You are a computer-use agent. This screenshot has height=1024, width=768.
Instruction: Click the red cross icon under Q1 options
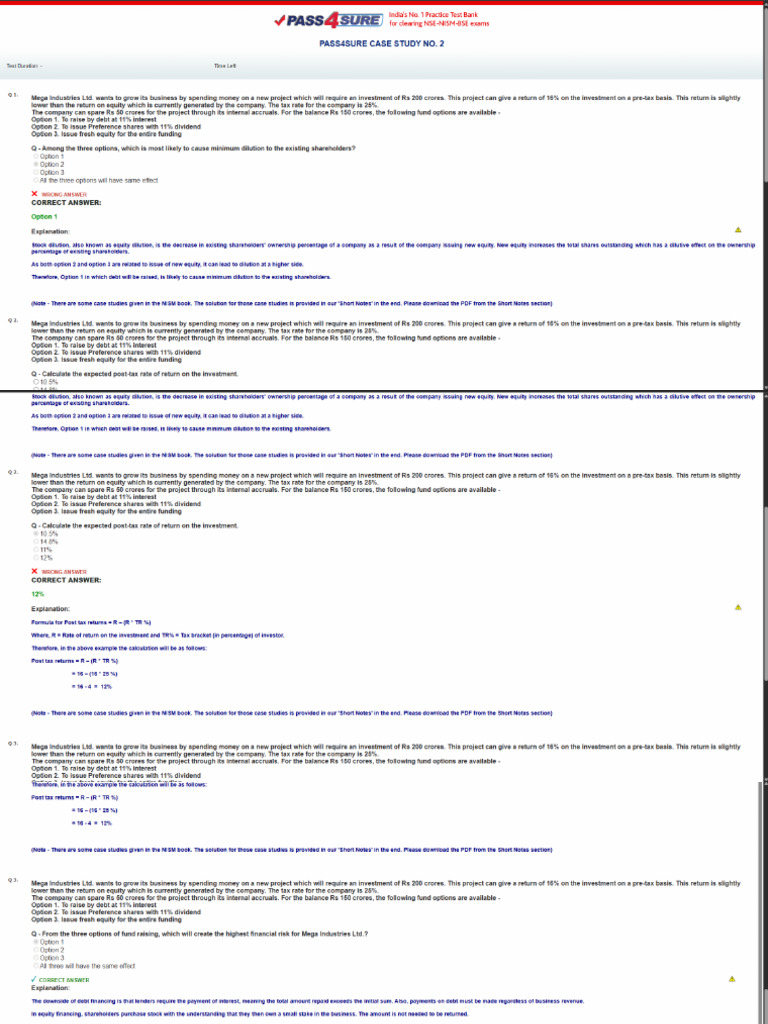(x=35, y=194)
